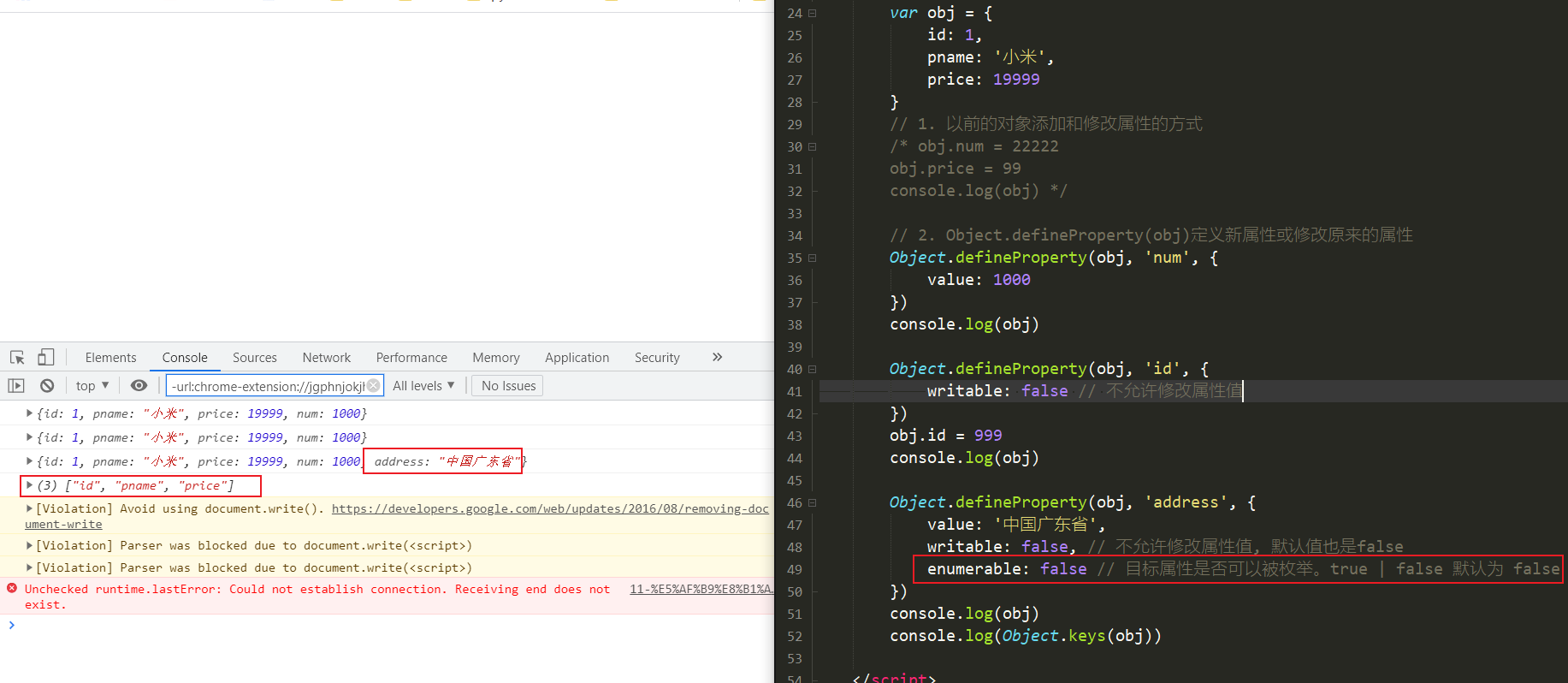The image size is (1568, 683).
Task: Collapse the code fold at line 40
Action: pos(813,369)
